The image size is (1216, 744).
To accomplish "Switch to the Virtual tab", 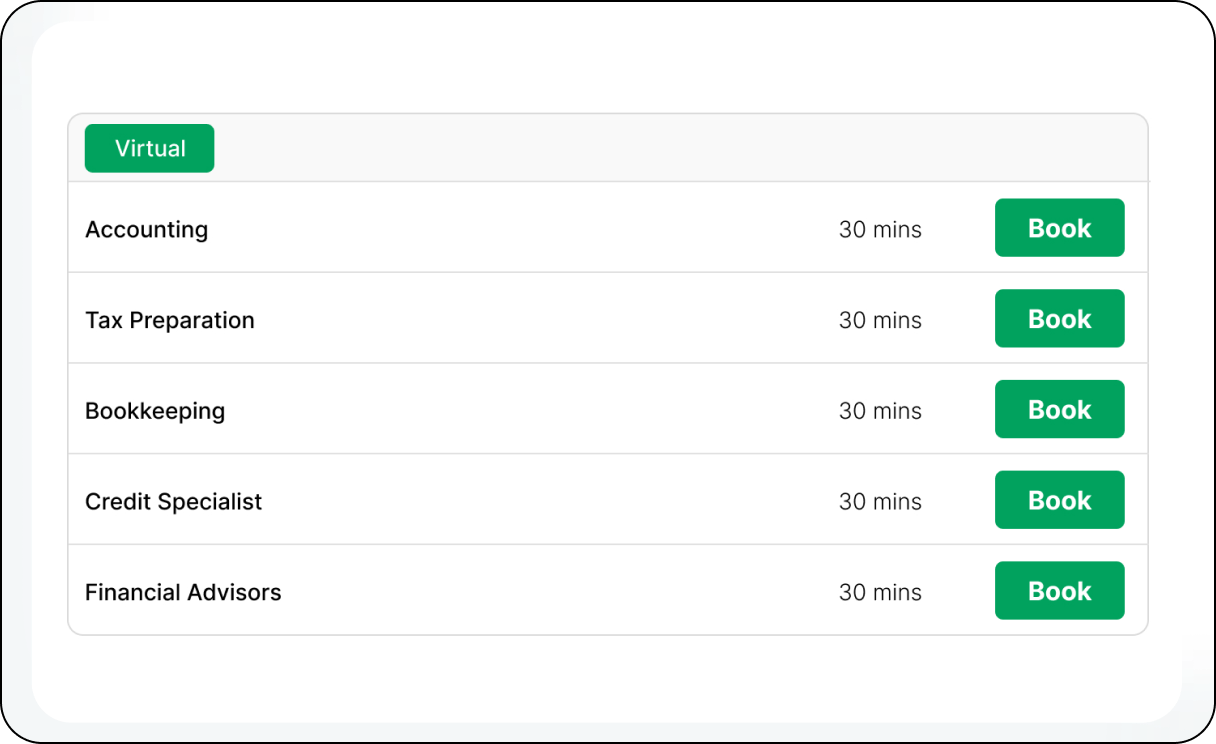I will tap(149, 148).
